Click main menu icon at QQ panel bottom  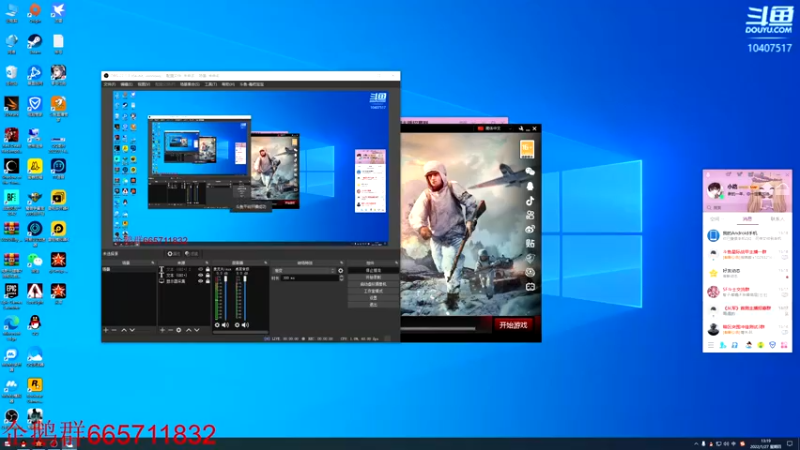(711, 345)
